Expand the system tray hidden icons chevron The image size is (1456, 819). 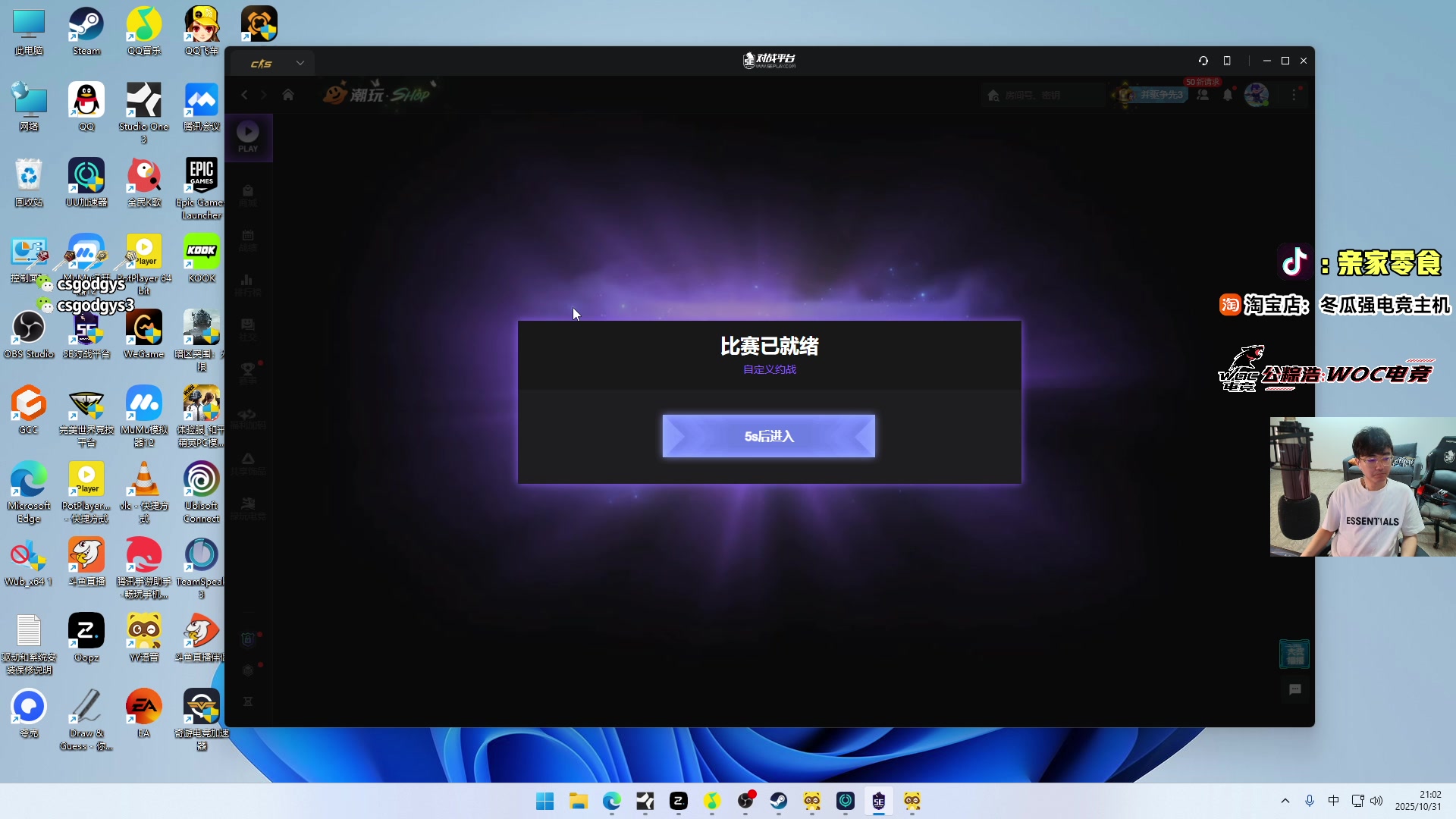point(1285,801)
